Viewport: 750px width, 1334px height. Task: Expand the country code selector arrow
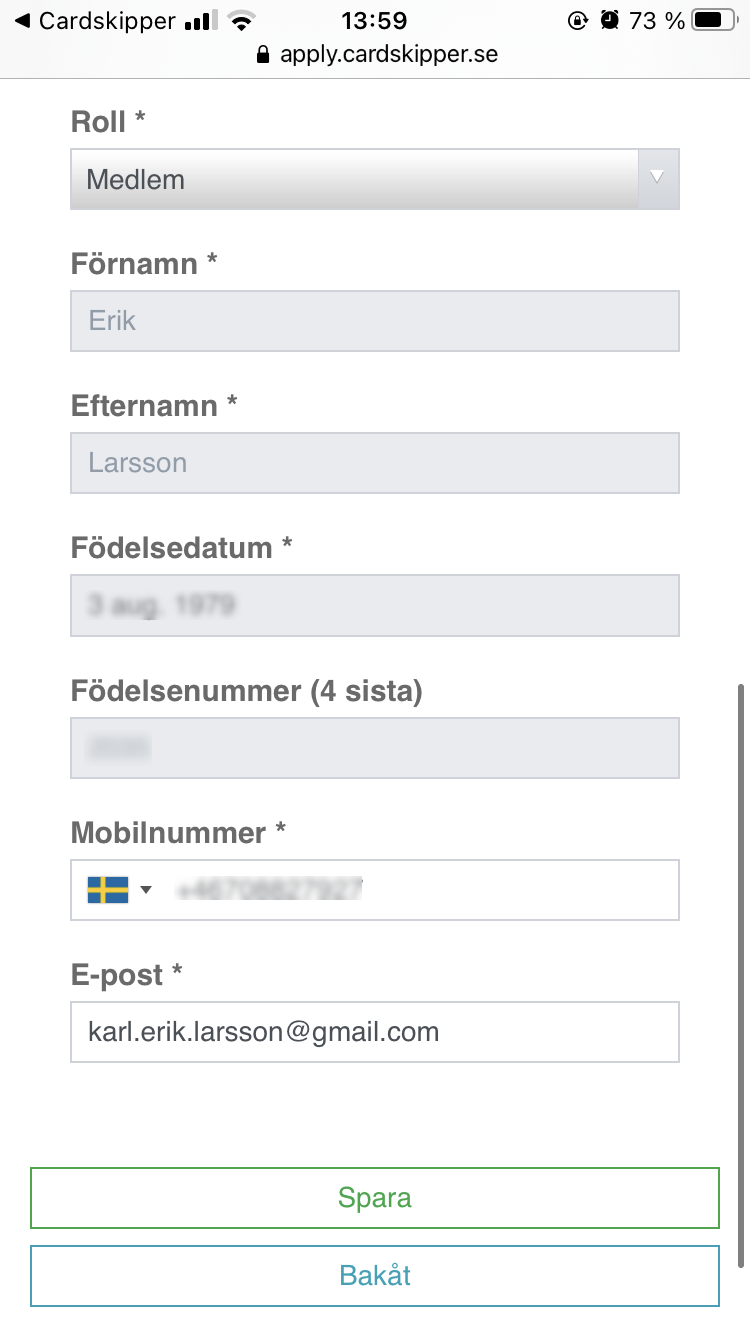[x=146, y=890]
